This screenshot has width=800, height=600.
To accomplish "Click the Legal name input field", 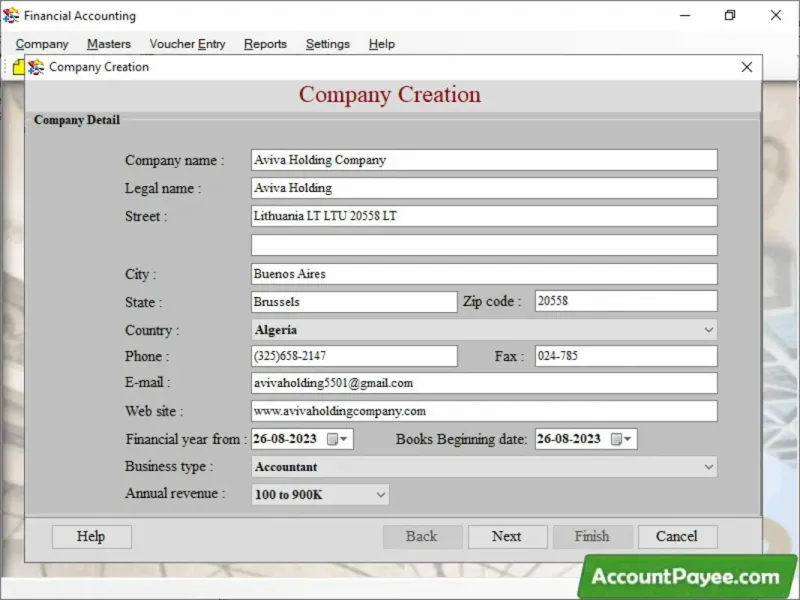I will click(484, 188).
